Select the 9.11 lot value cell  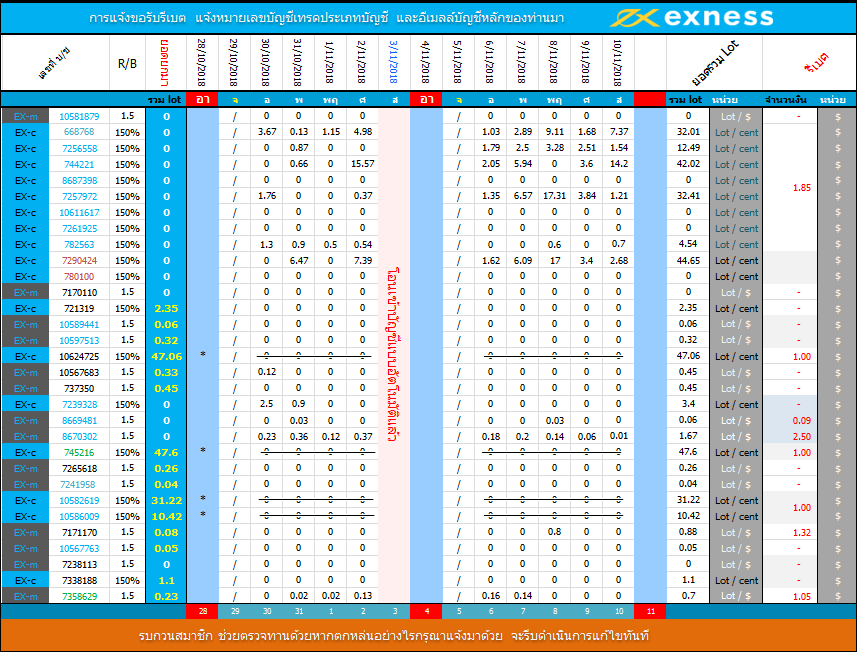tap(554, 132)
